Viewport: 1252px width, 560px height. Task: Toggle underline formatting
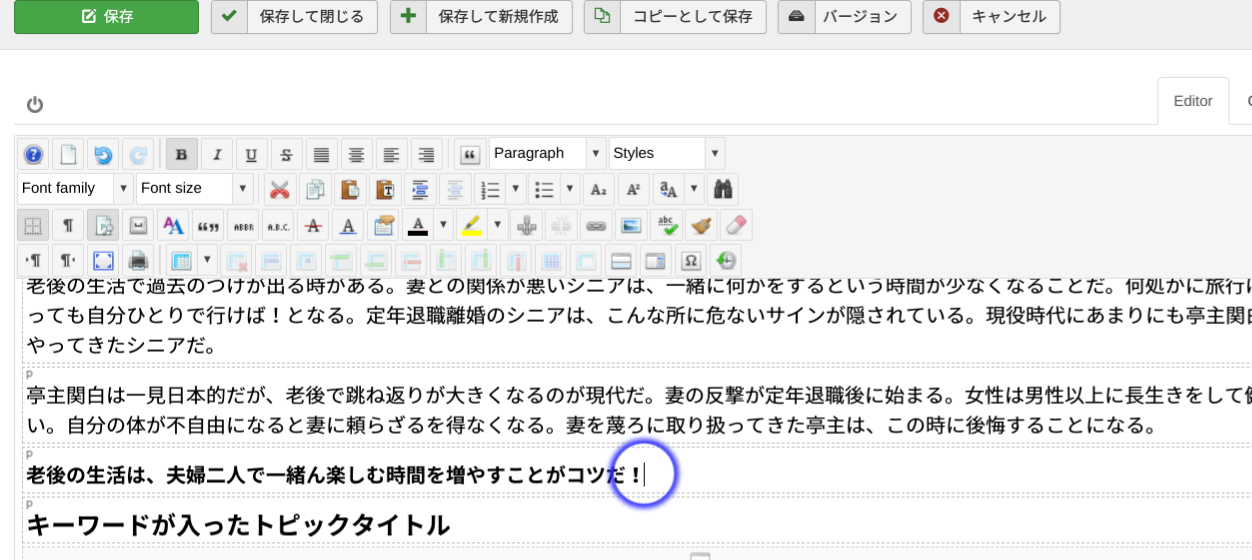tap(251, 154)
